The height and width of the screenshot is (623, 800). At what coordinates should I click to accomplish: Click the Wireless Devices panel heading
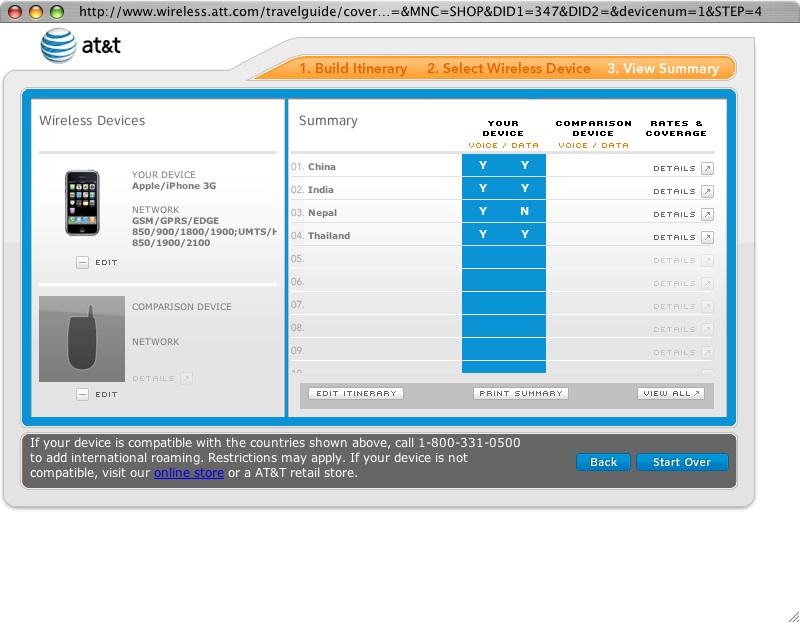tap(92, 120)
